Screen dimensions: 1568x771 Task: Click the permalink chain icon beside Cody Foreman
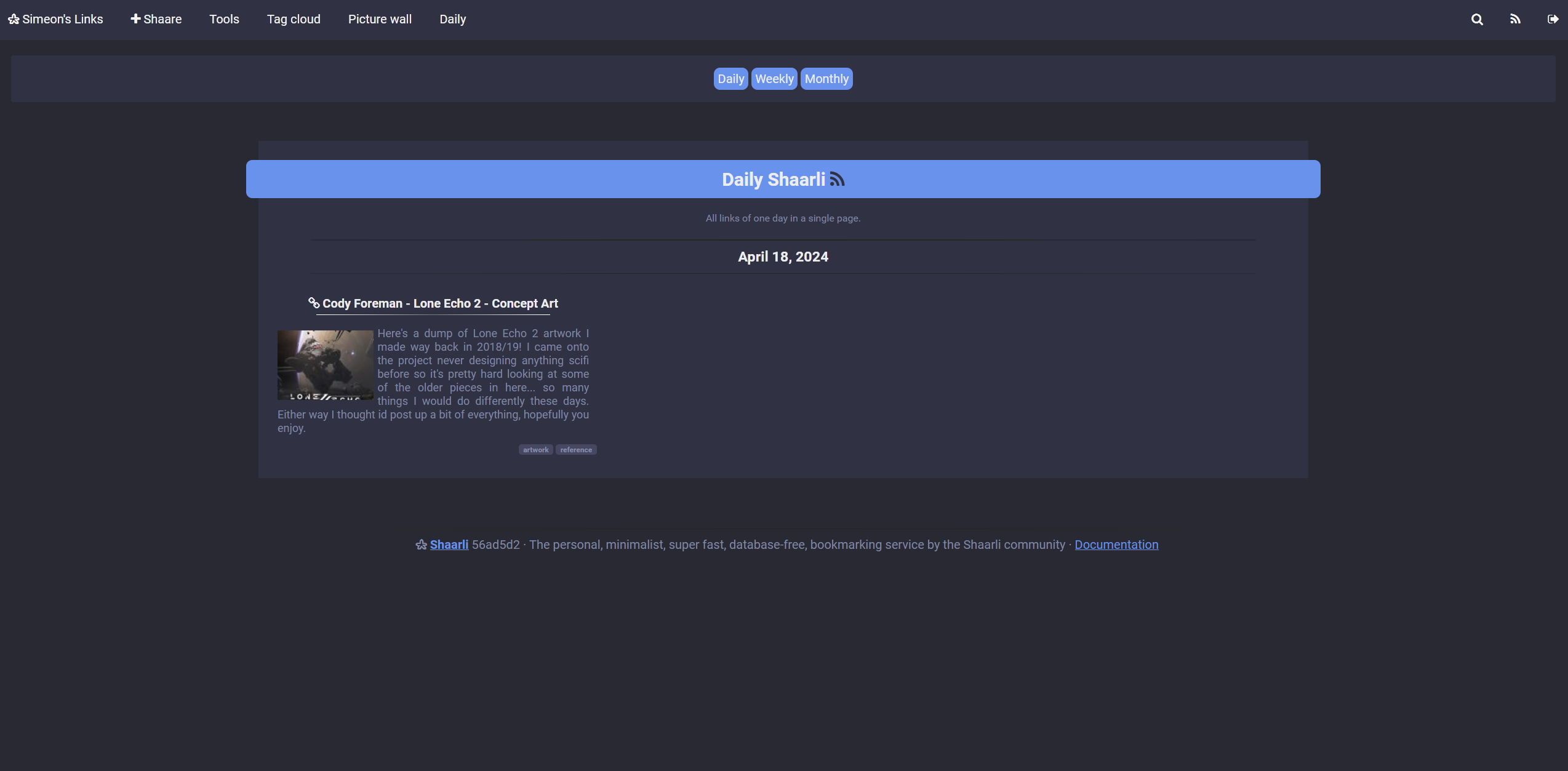point(314,303)
